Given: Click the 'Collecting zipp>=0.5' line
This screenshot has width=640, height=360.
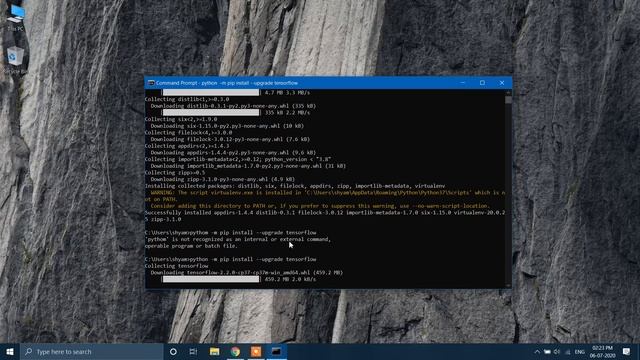Looking at the screenshot, I should (175, 173).
